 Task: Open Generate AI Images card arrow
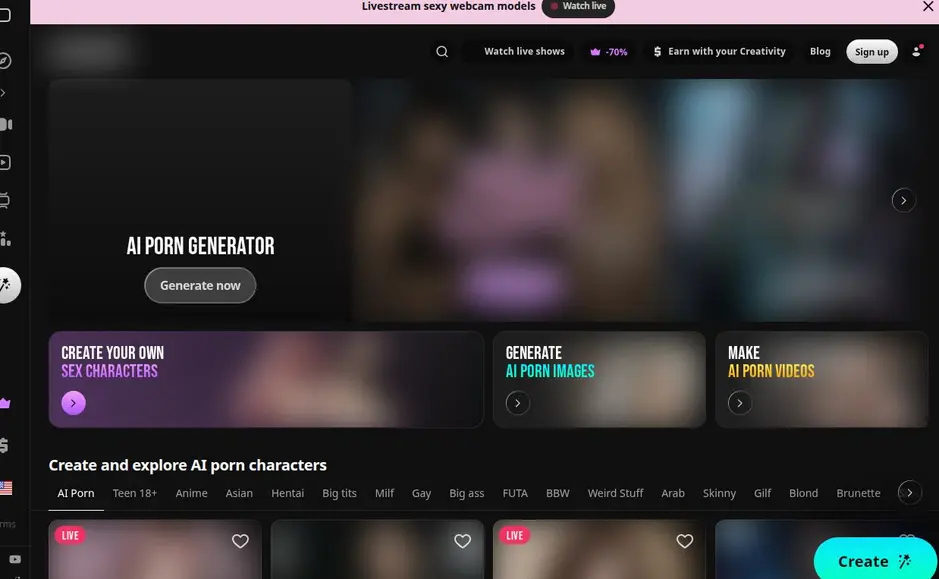pos(517,403)
